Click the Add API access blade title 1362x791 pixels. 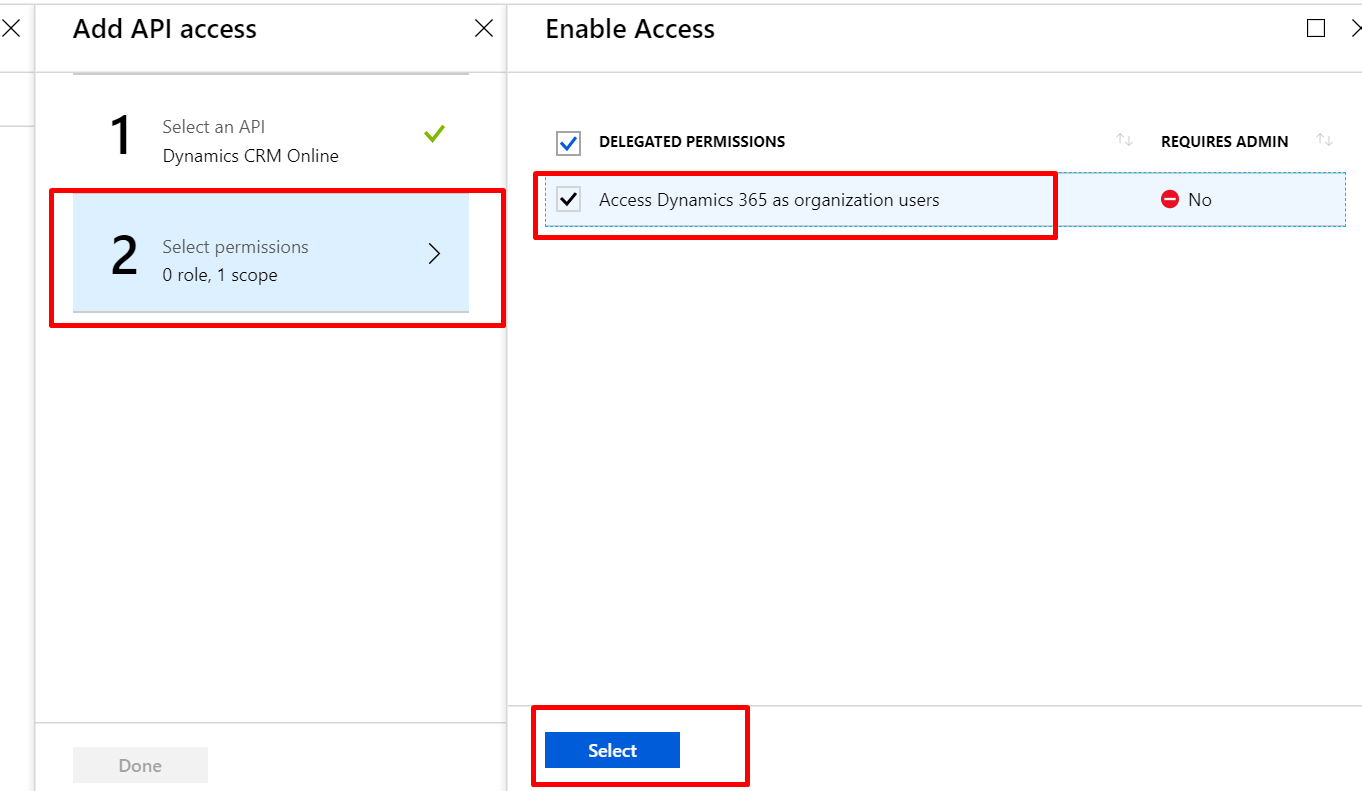(165, 29)
